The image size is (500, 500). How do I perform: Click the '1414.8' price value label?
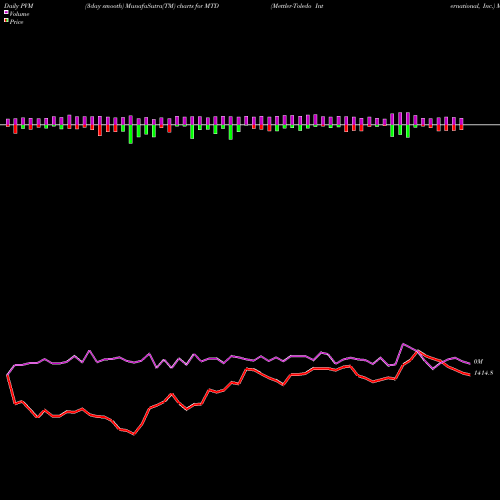[483, 373]
